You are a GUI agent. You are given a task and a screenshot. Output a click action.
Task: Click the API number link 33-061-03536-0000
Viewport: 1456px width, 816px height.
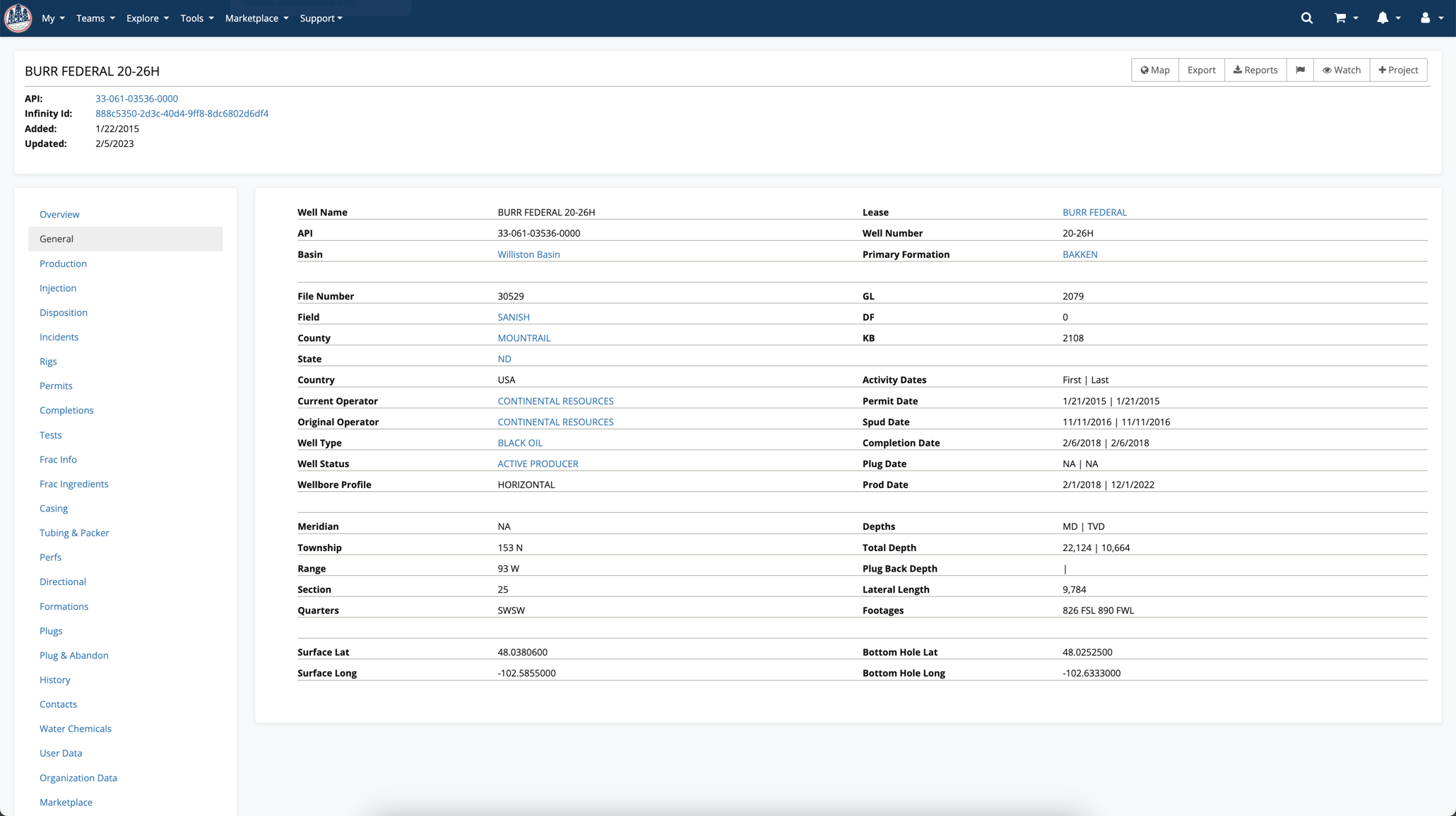(136, 98)
